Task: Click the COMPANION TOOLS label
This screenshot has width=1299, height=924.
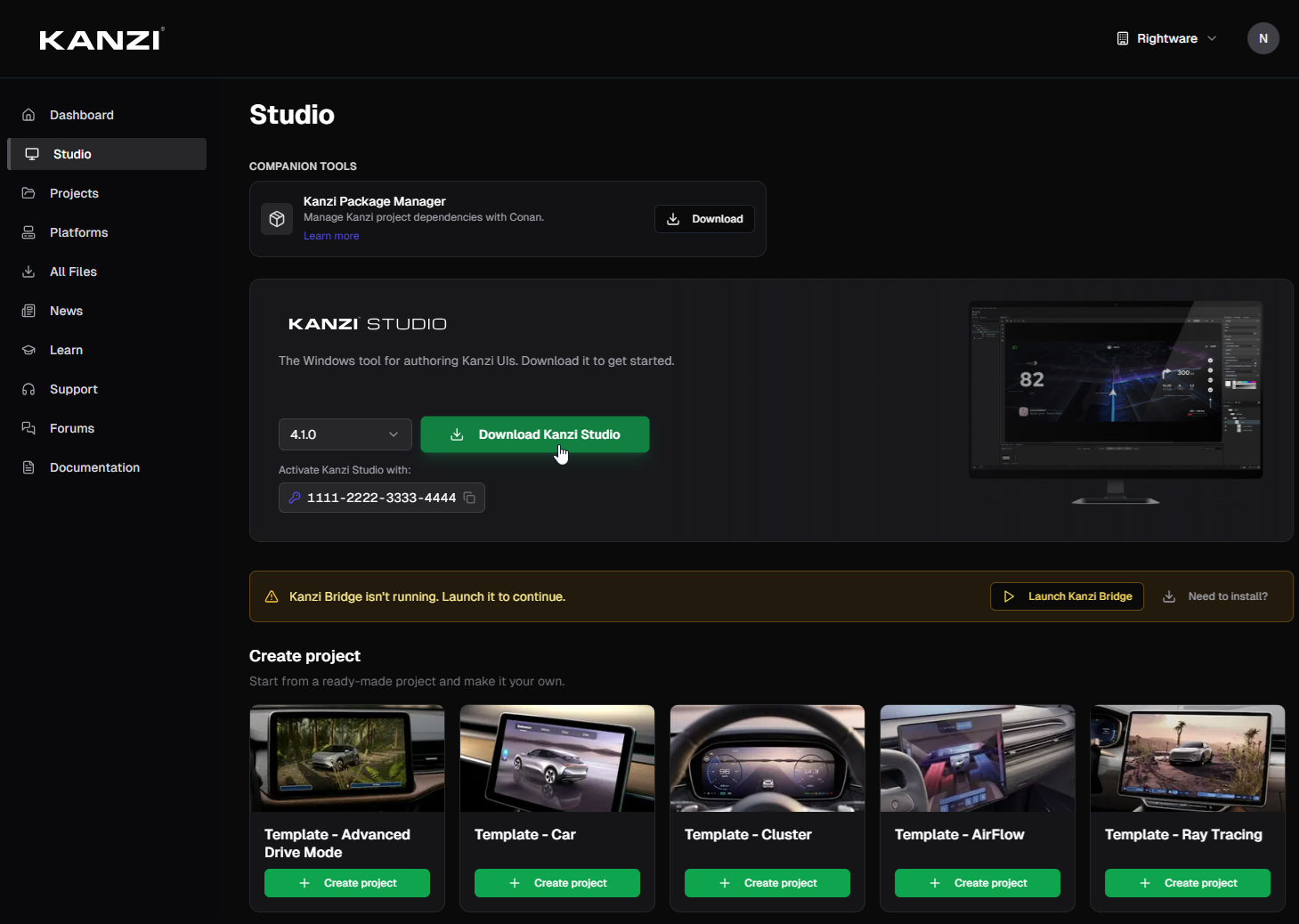Action: (x=303, y=166)
